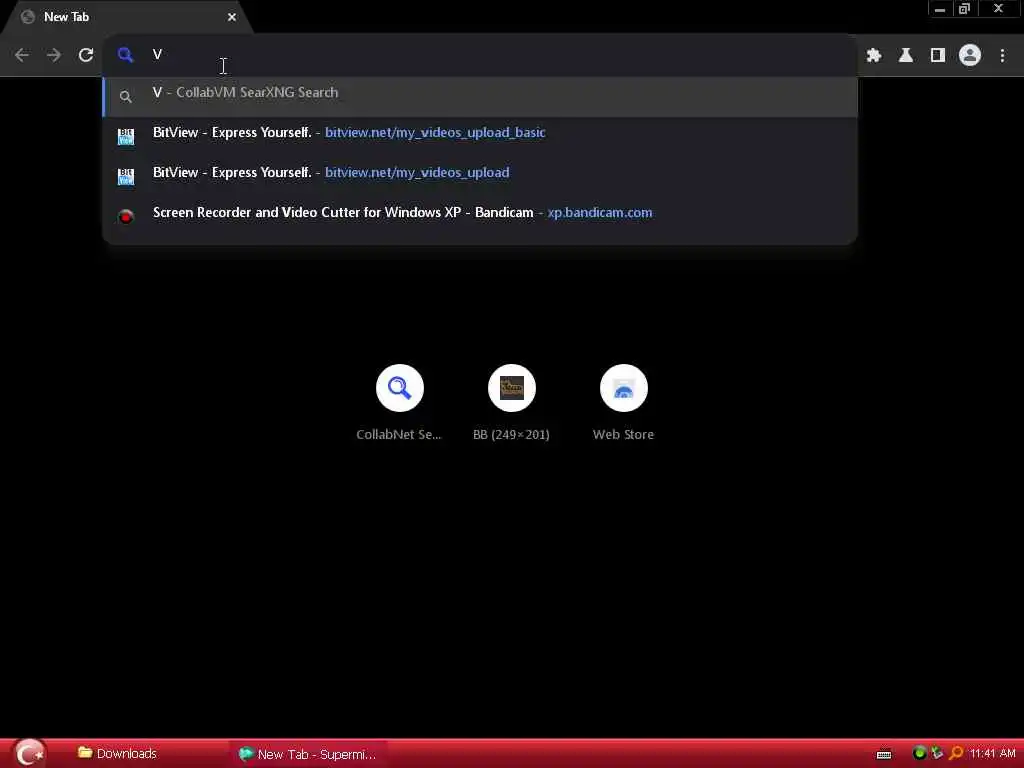1024x768 pixels.
Task: Open the CollabNet Se... shortcut
Action: point(399,402)
